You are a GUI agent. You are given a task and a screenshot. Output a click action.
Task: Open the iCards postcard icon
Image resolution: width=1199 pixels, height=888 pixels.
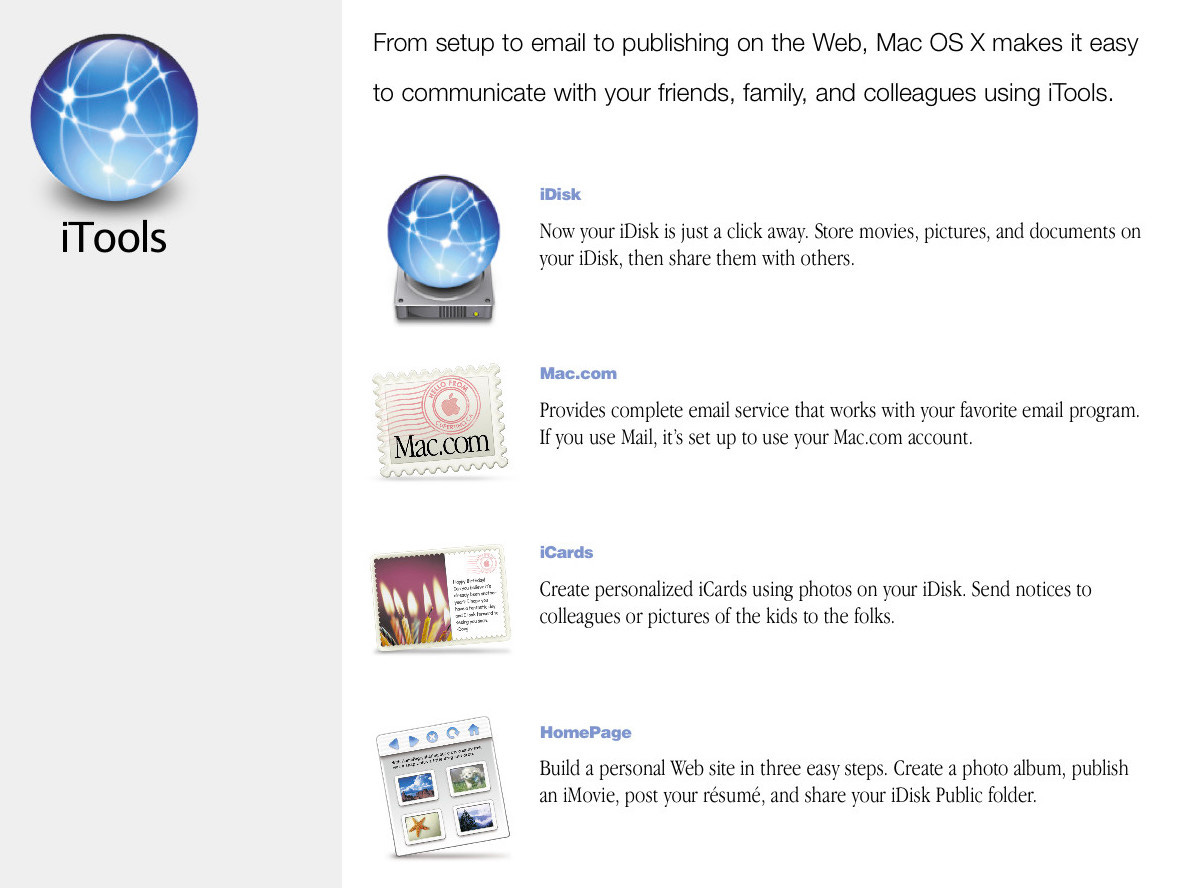tap(441, 599)
